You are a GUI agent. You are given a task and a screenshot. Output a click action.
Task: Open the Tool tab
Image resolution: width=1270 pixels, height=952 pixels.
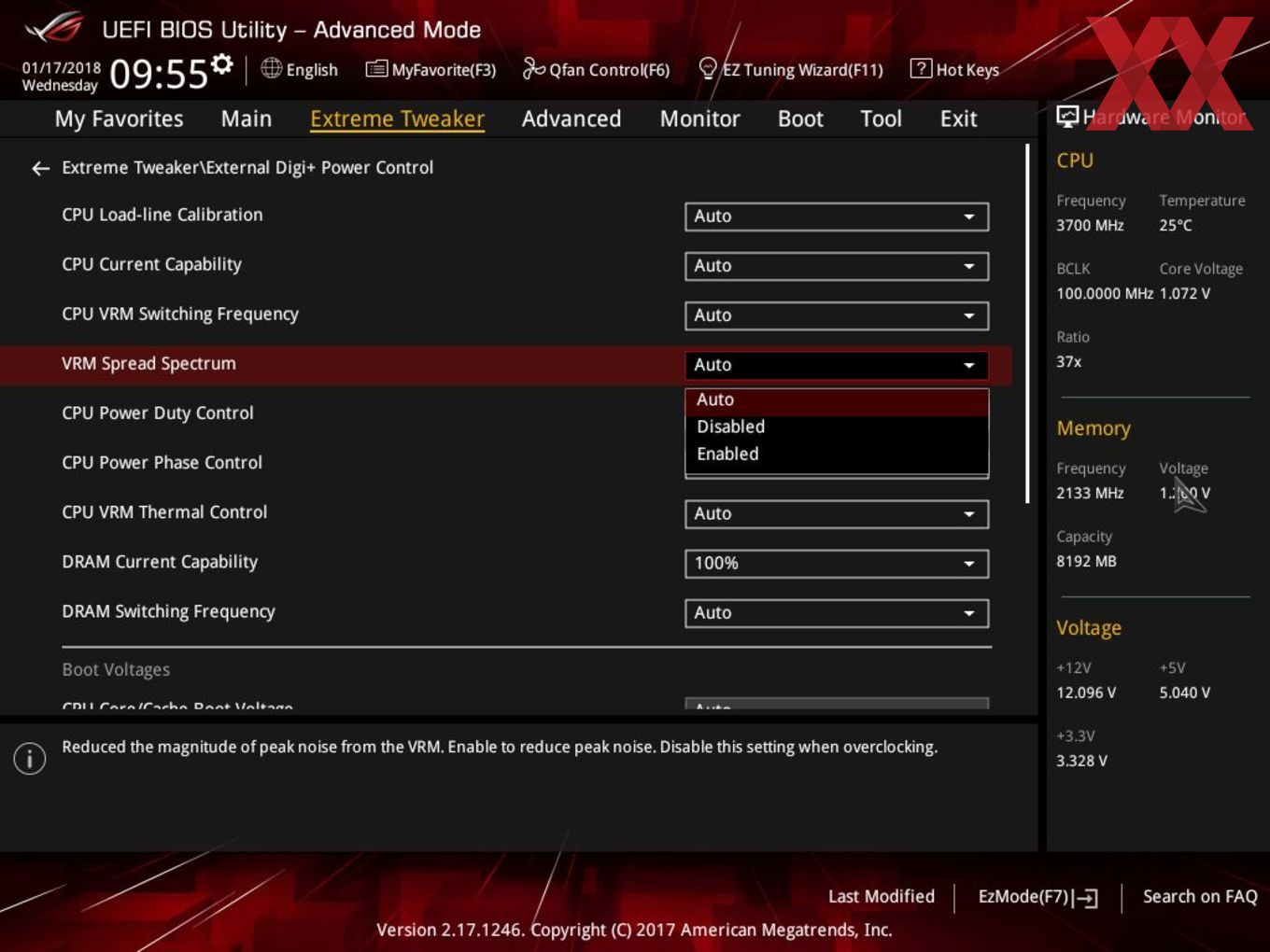click(881, 119)
